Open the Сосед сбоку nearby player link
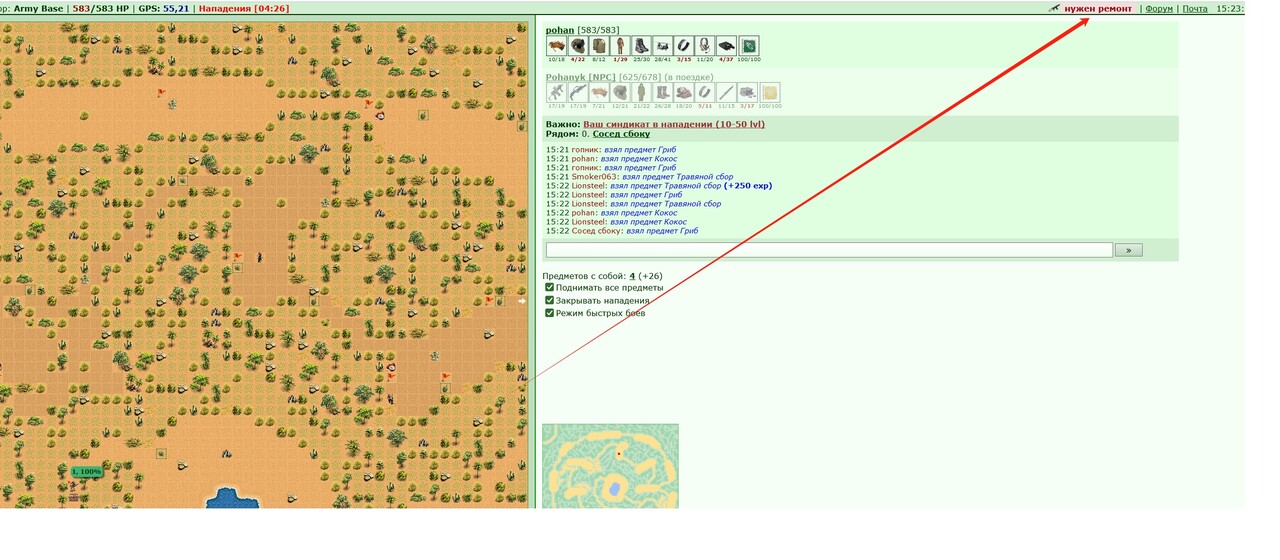The width and height of the screenshot is (1280, 560). [621, 134]
